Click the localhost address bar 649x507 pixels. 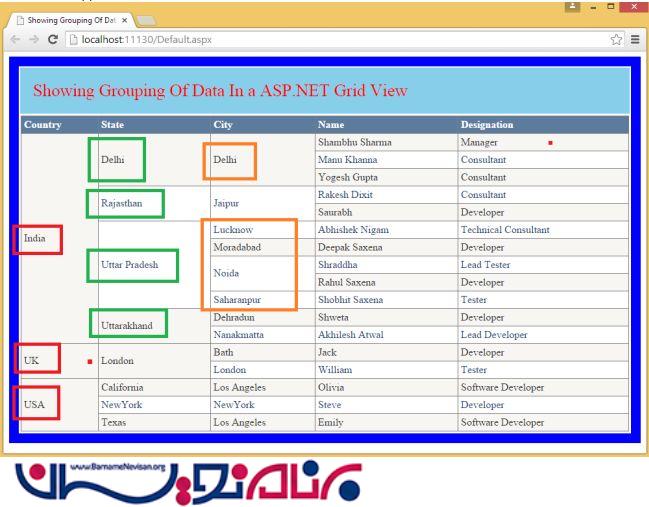click(300, 39)
